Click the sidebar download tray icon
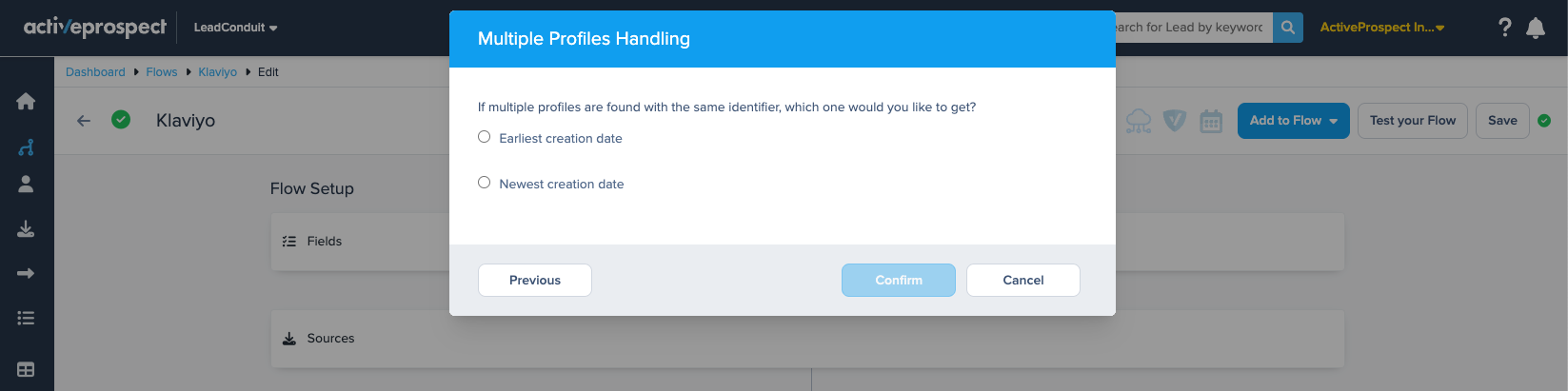Viewport: 1568px width, 391px height. click(x=27, y=229)
